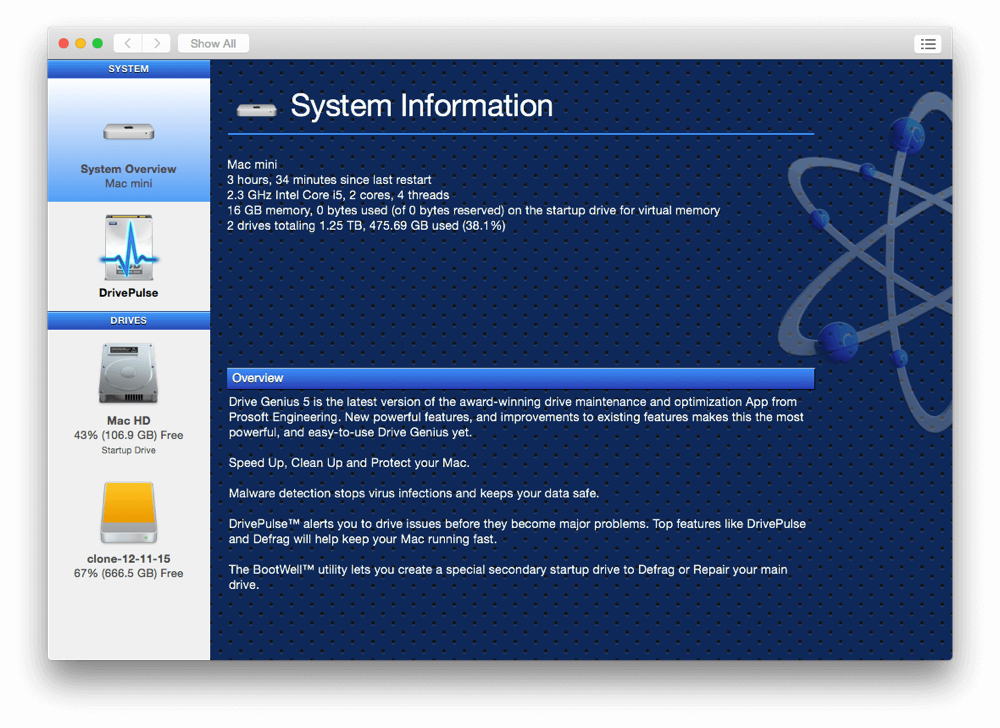Image resolution: width=1000 pixels, height=728 pixels.
Task: Go back with the left arrow button
Action: (128, 43)
